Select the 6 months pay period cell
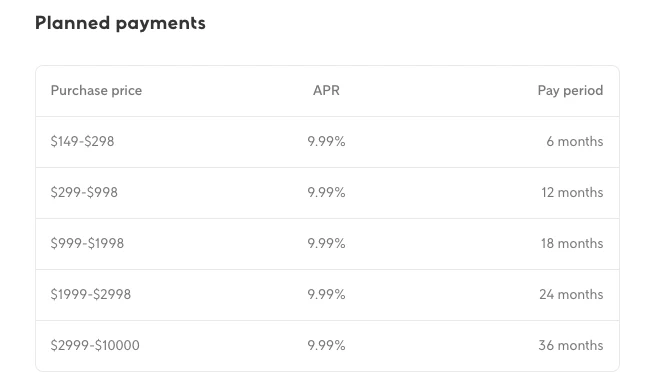 575,141
